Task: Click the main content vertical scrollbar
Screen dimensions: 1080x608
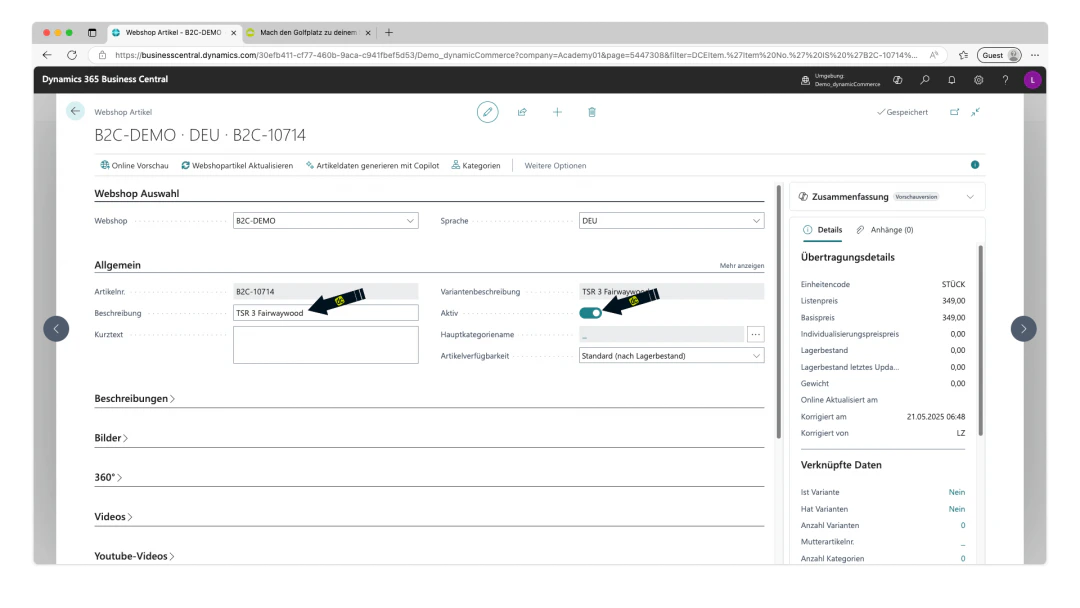Action: 779,312
